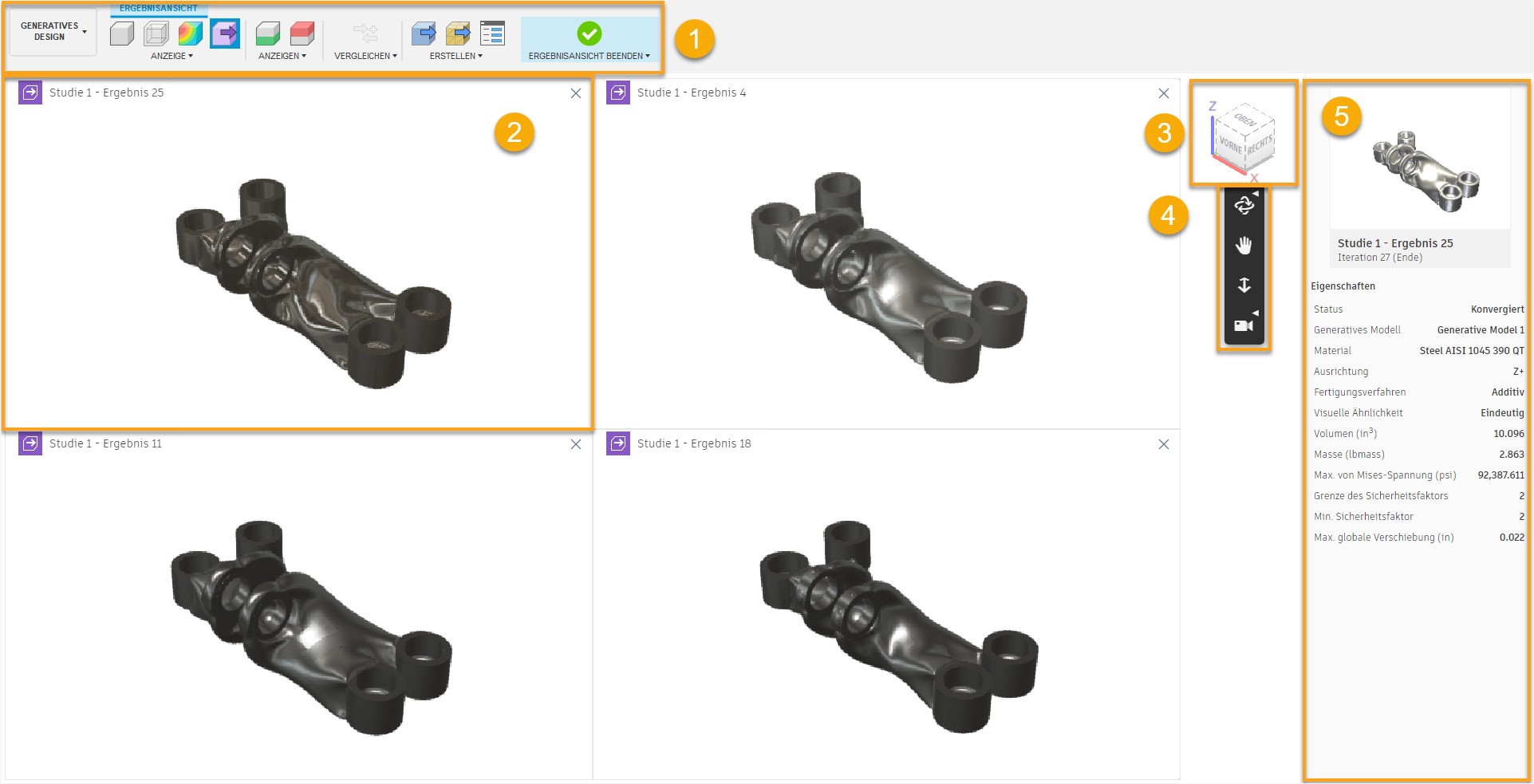The height and width of the screenshot is (784, 1534).
Task: Open the camera view settings icon
Action: tap(1244, 325)
